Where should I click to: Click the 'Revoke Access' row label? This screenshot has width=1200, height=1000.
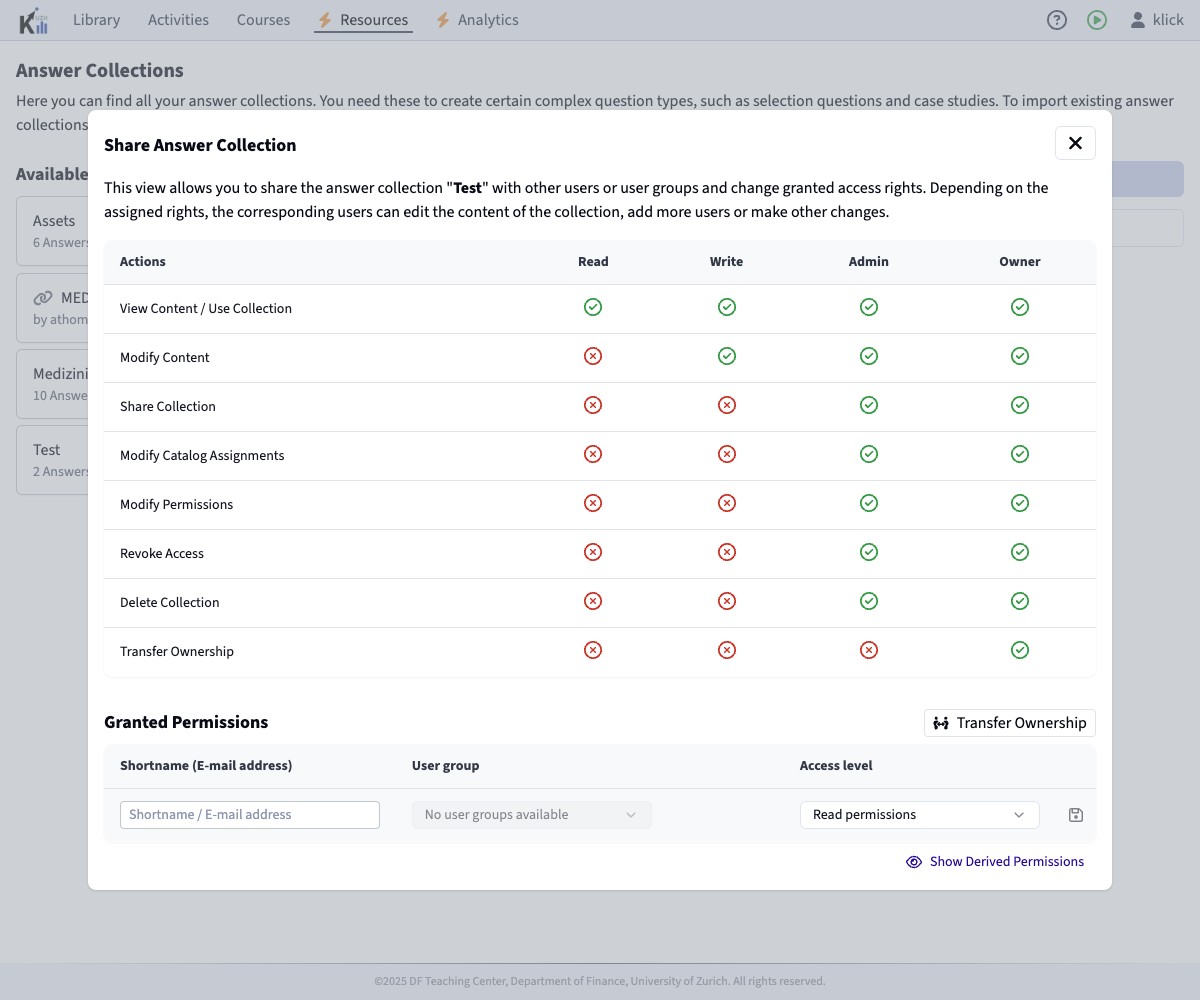[x=162, y=554]
